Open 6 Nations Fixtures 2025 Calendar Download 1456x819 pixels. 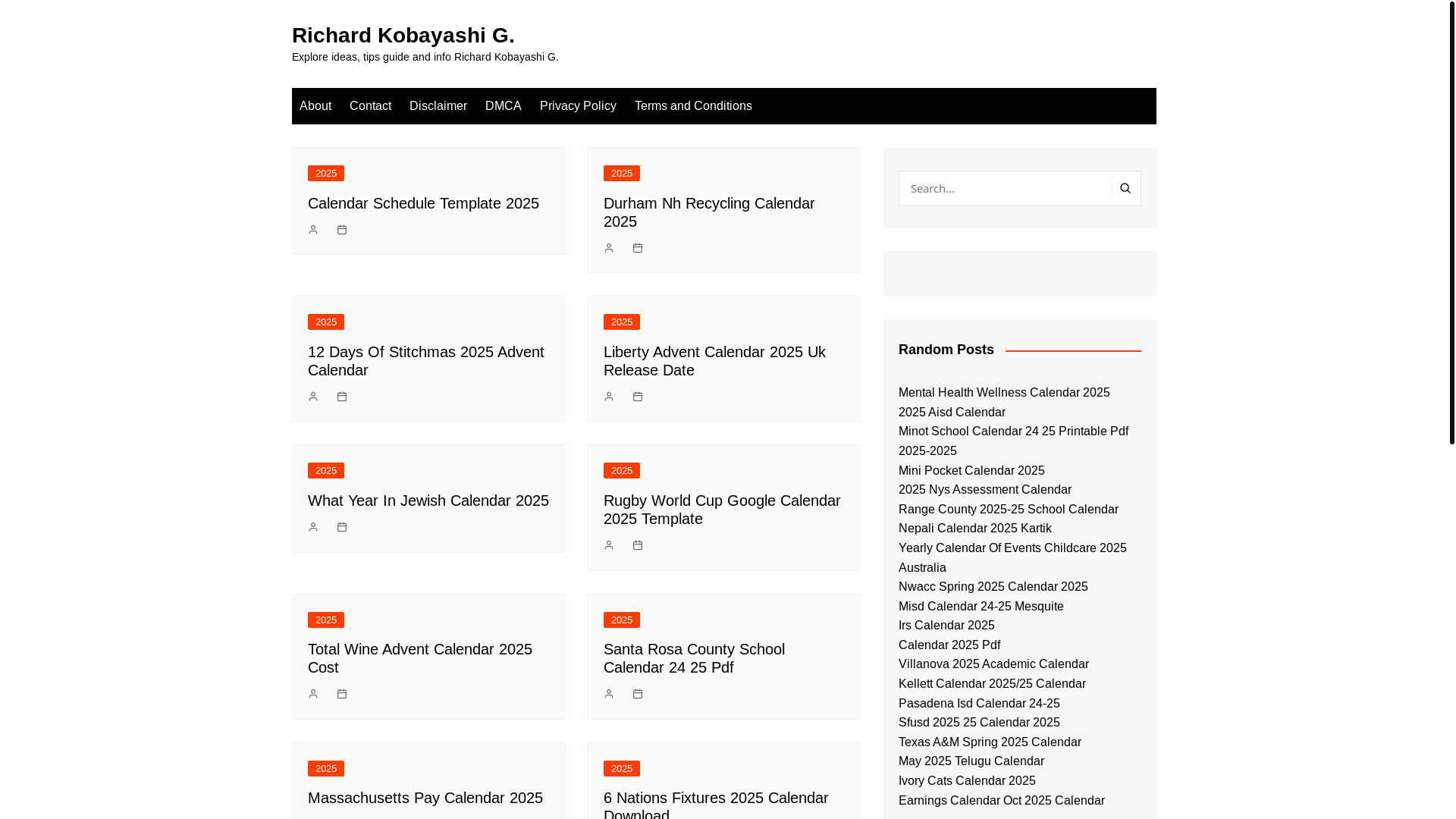click(x=716, y=804)
